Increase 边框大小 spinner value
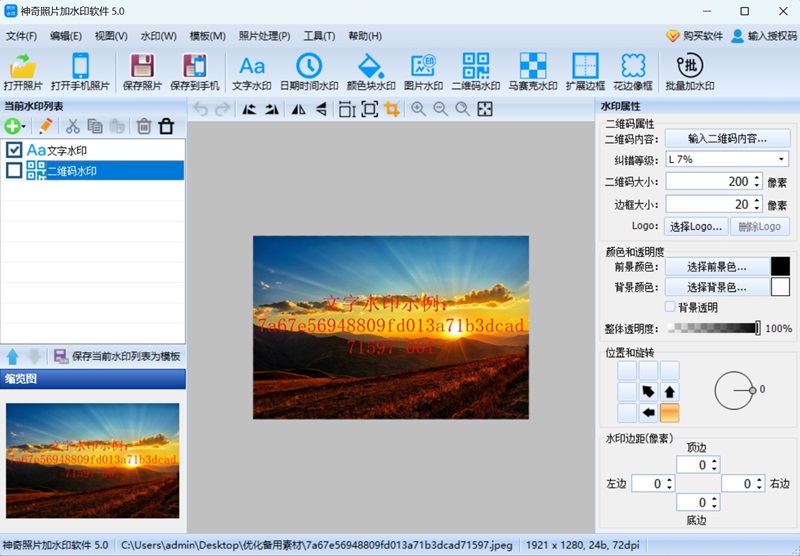Screen dimensions: 800x556 click(757, 200)
